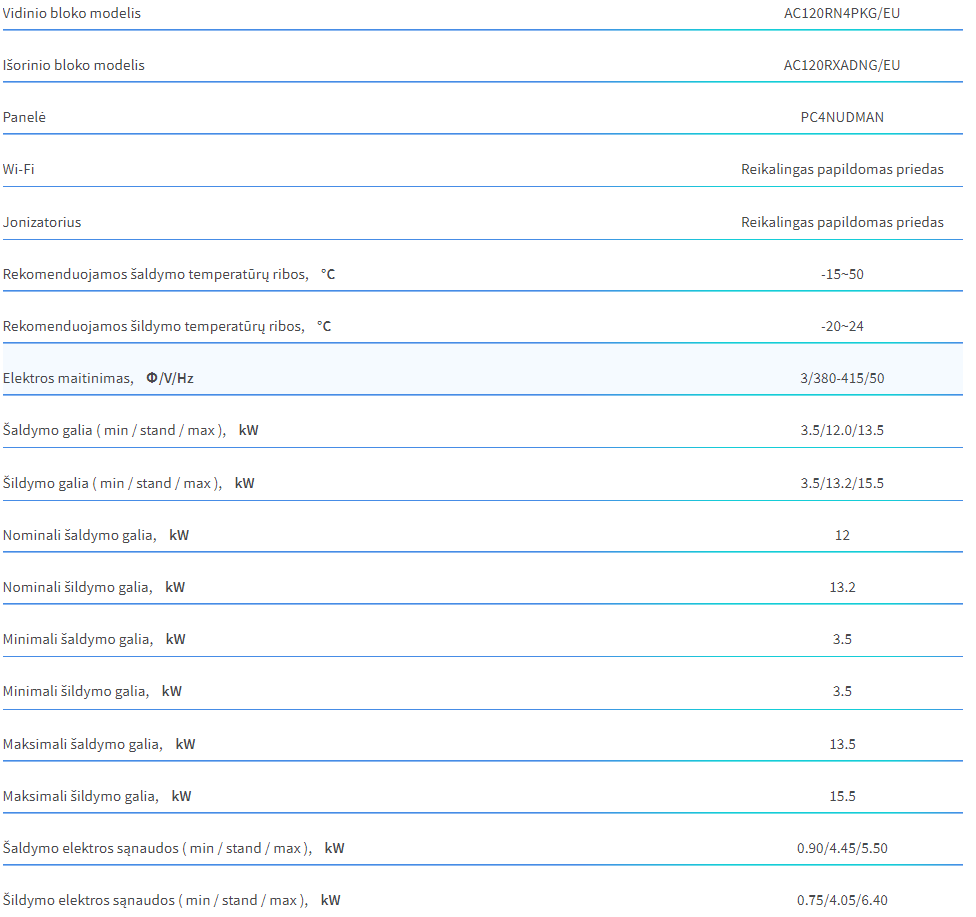Click the value 3.5/12.0/13.5
The width and height of the screenshot is (976, 917).
click(842, 430)
